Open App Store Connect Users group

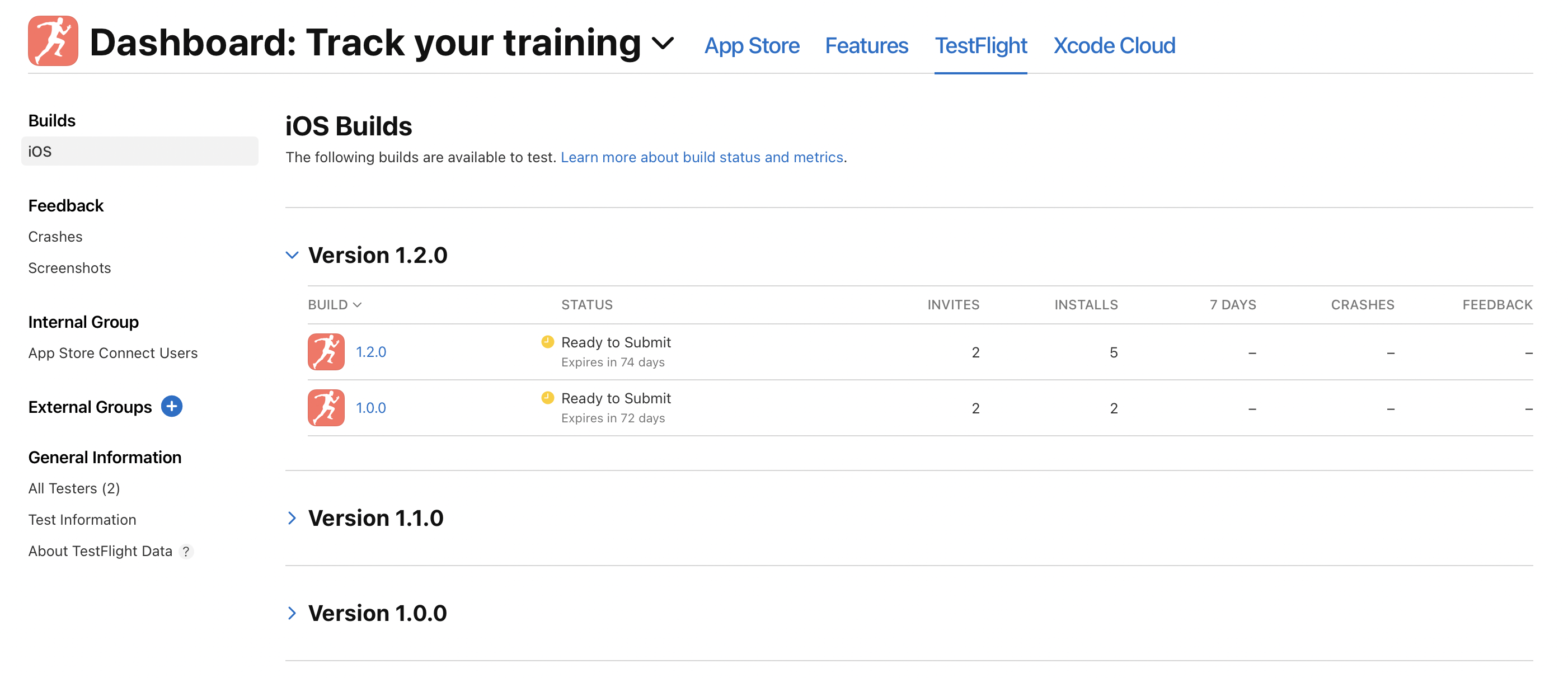pyautogui.click(x=112, y=353)
